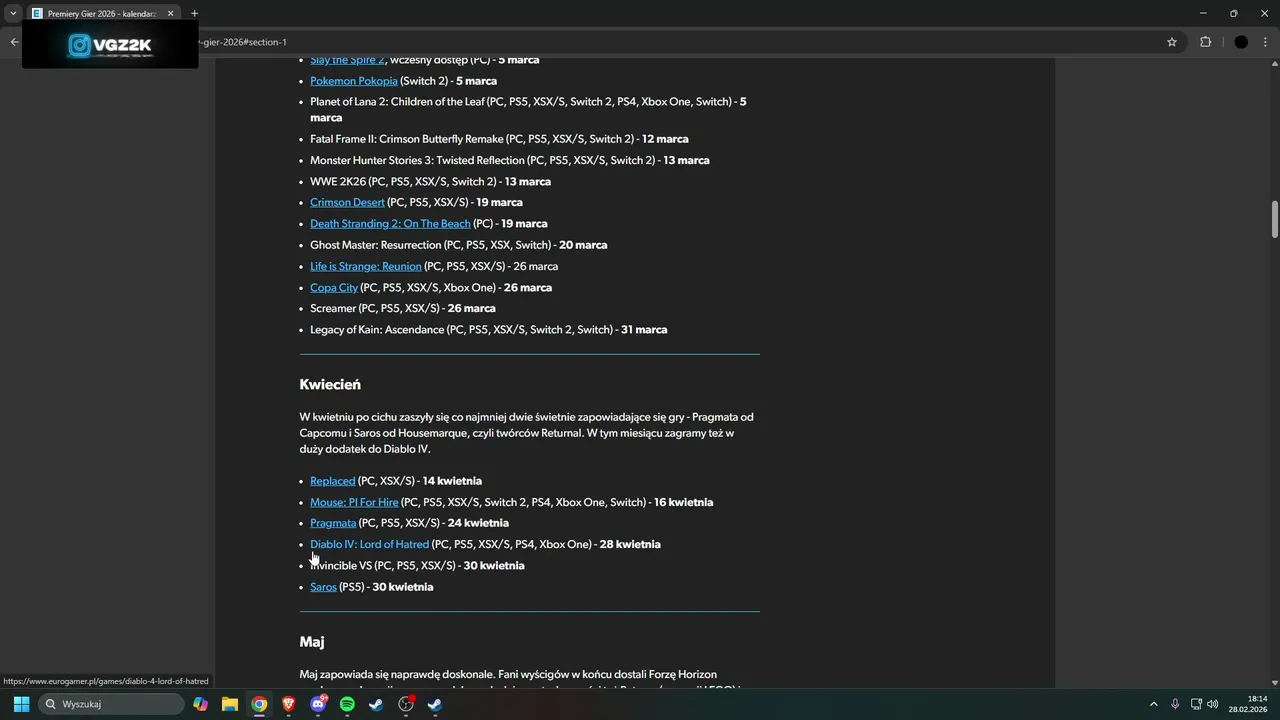This screenshot has height=720, width=1280.
Task: Click the address bar URL text
Action: [243, 42]
